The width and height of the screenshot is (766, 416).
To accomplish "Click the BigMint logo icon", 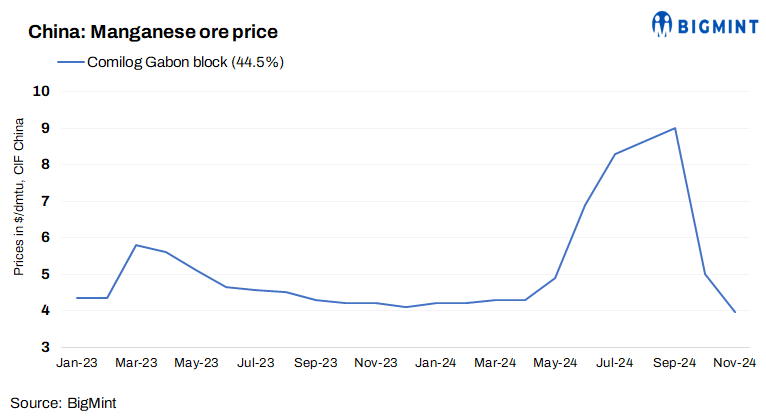I will coord(663,23).
